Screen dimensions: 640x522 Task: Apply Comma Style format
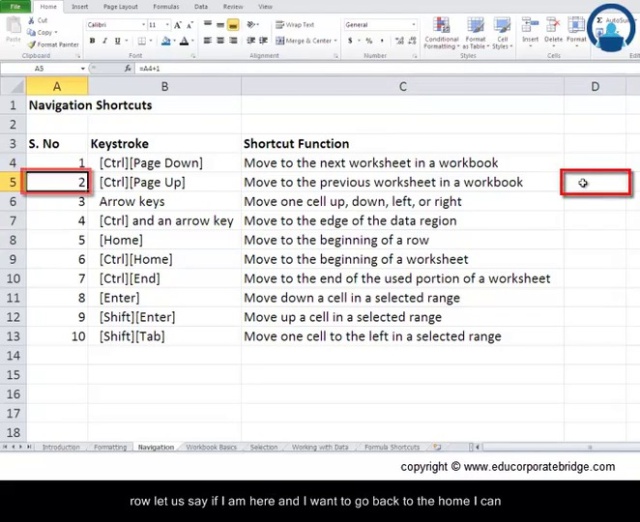[382, 41]
